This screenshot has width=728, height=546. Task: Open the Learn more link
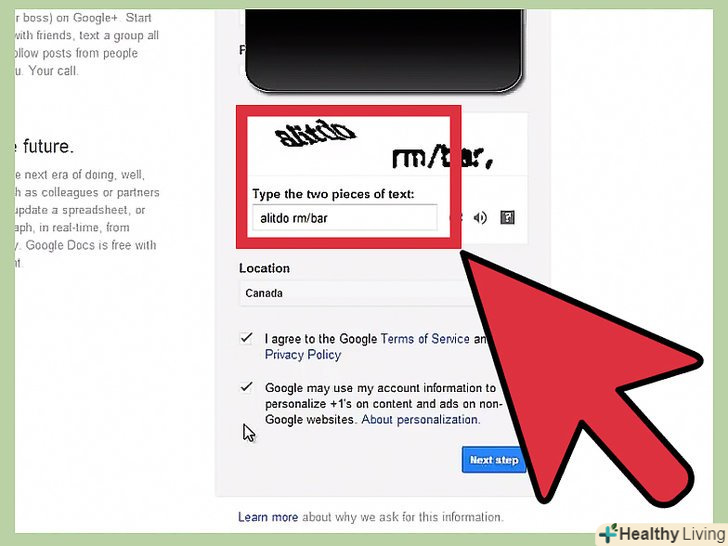[x=268, y=517]
